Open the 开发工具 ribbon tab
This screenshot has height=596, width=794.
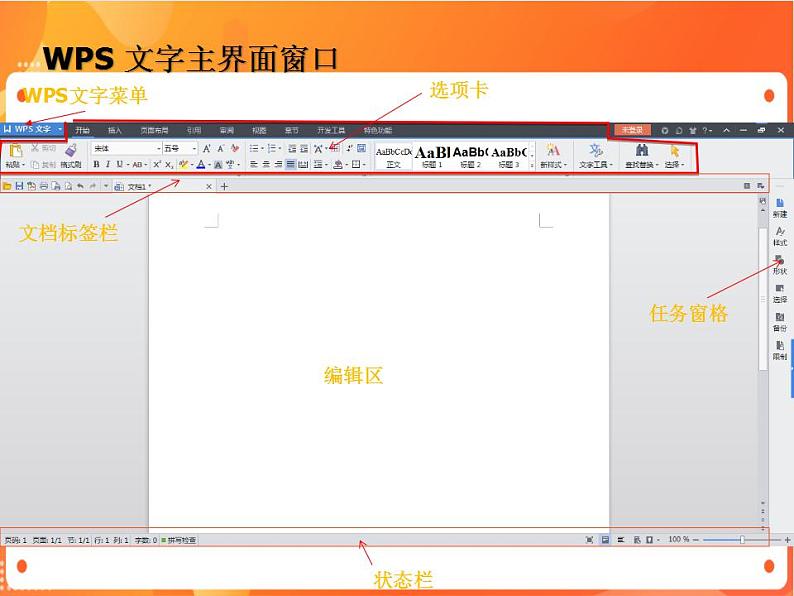pyautogui.click(x=331, y=131)
